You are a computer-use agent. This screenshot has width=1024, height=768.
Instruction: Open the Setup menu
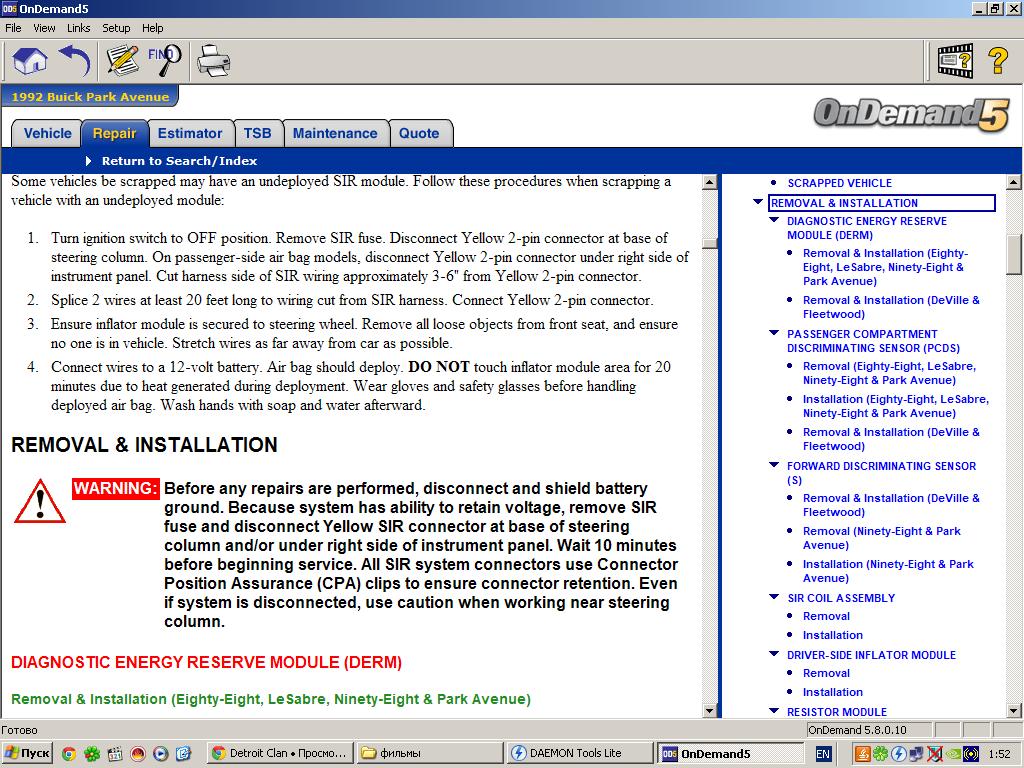116,28
